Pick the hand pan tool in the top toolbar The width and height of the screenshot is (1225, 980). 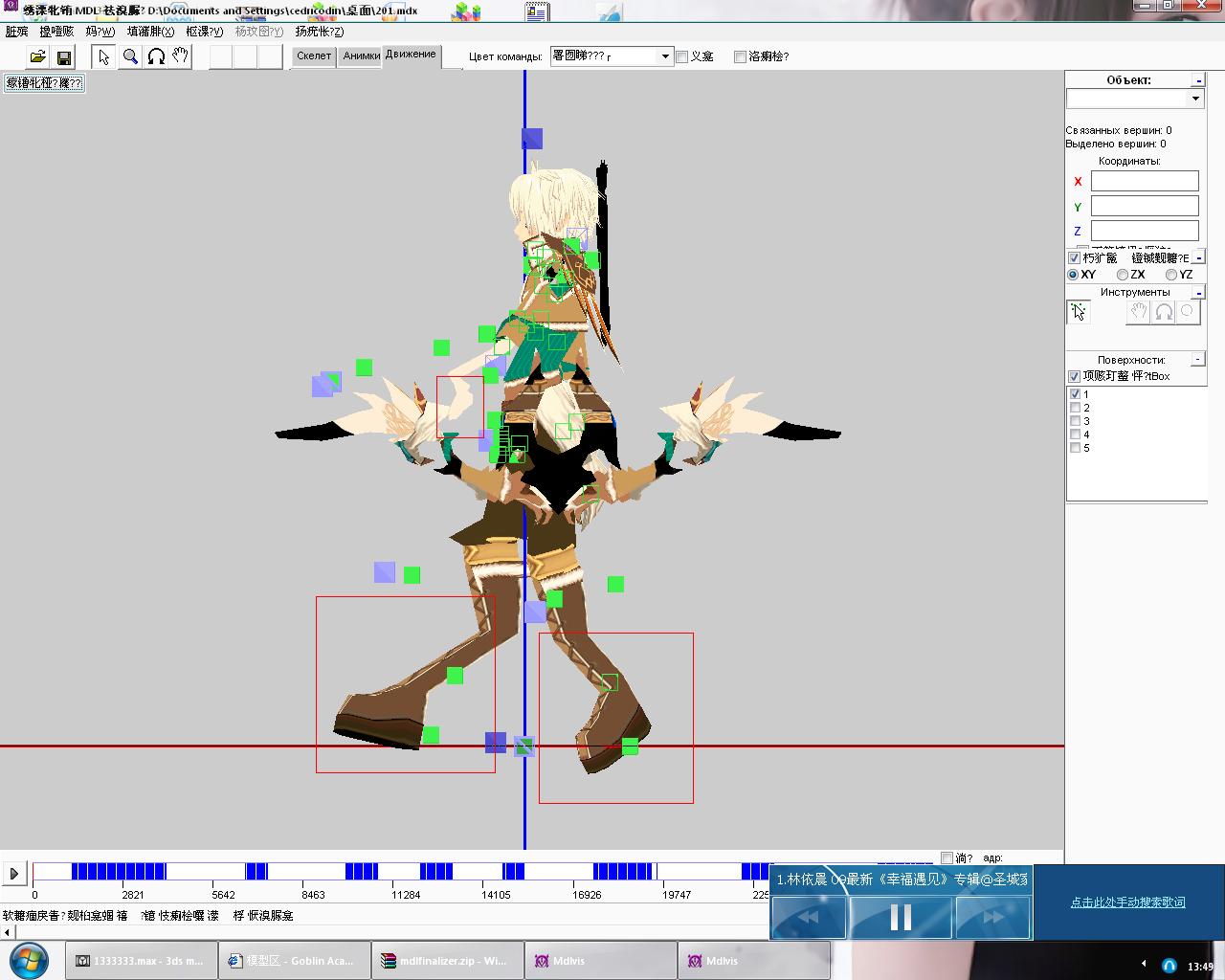coord(180,56)
